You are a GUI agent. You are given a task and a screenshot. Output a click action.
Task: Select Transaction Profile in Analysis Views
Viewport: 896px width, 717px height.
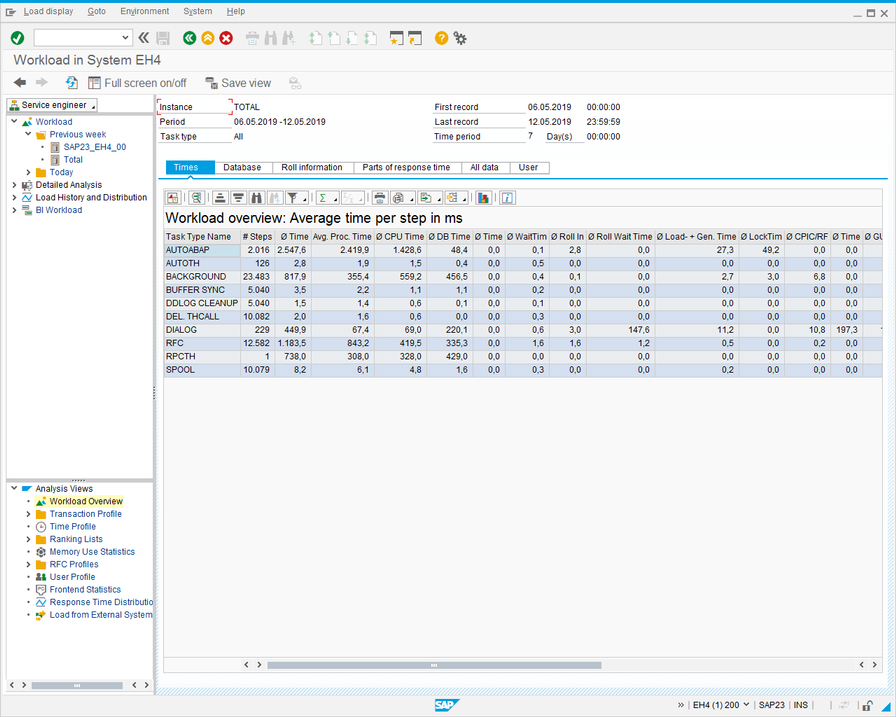coord(84,513)
